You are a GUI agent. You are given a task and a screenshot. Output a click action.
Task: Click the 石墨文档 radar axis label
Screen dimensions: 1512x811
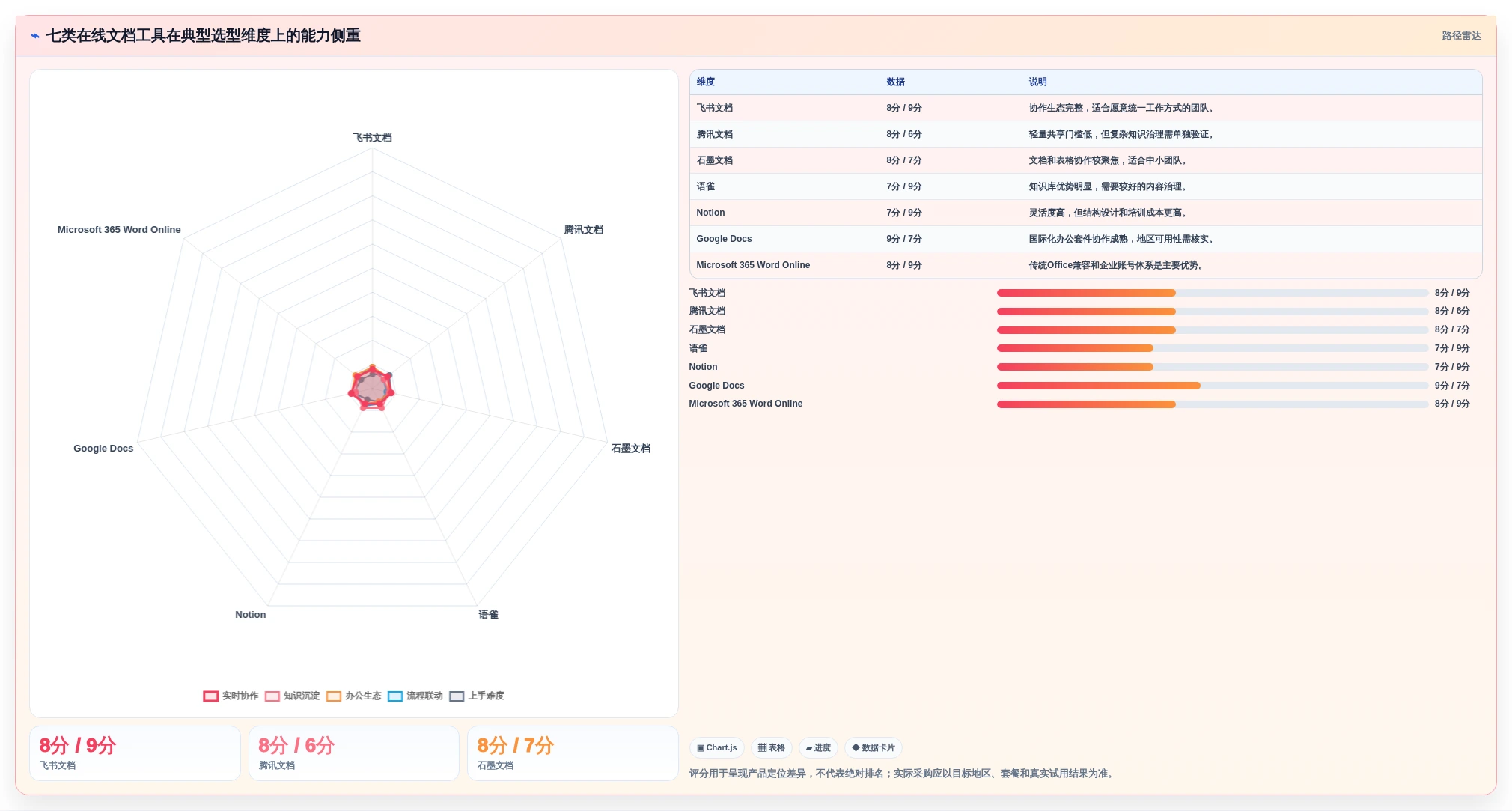(x=630, y=449)
